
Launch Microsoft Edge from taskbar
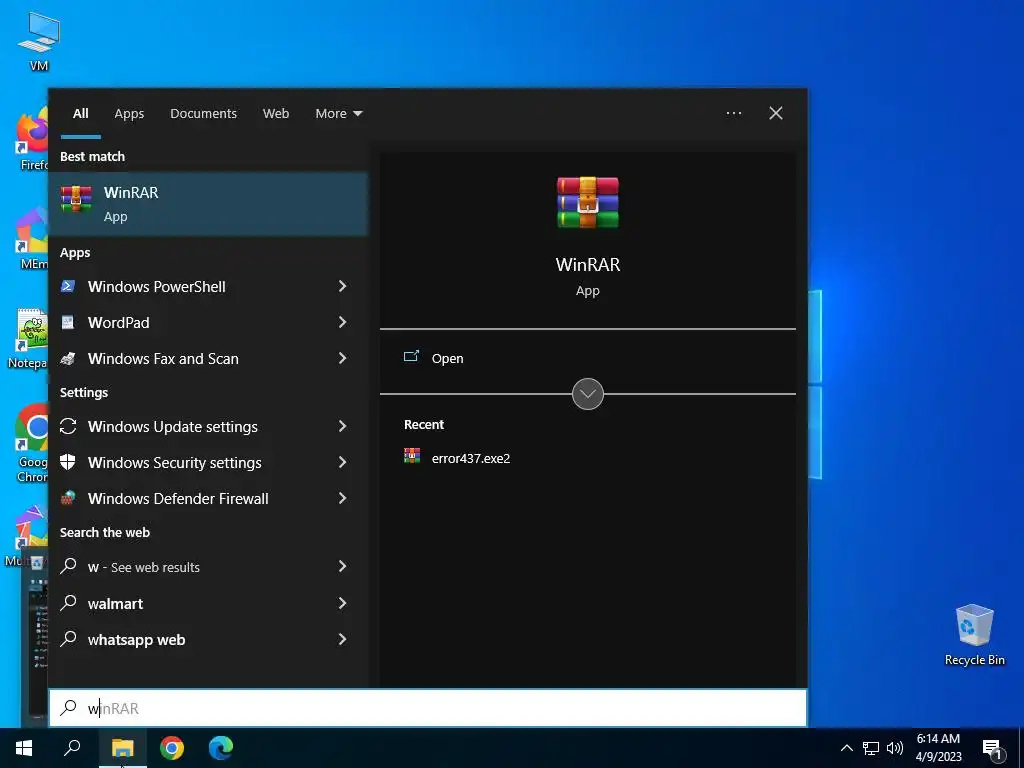[x=221, y=748]
